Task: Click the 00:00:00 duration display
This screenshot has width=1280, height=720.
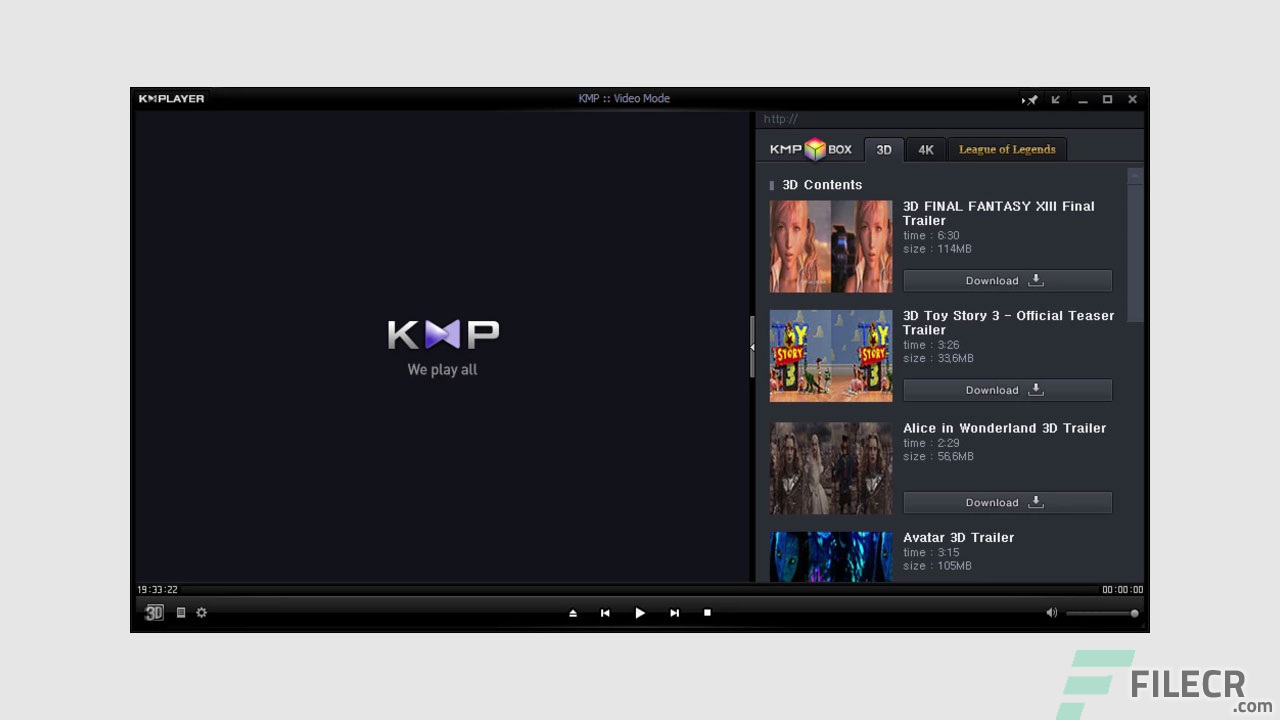Action: pyautogui.click(x=1122, y=590)
